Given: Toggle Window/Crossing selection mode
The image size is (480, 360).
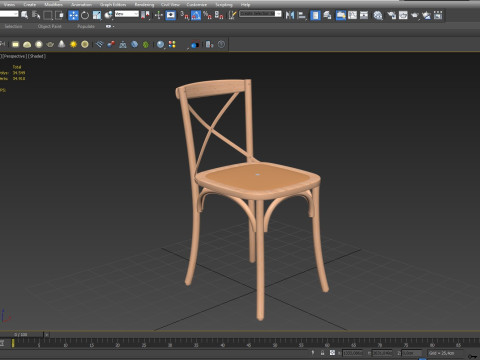Looking at the screenshot, I should [59, 15].
